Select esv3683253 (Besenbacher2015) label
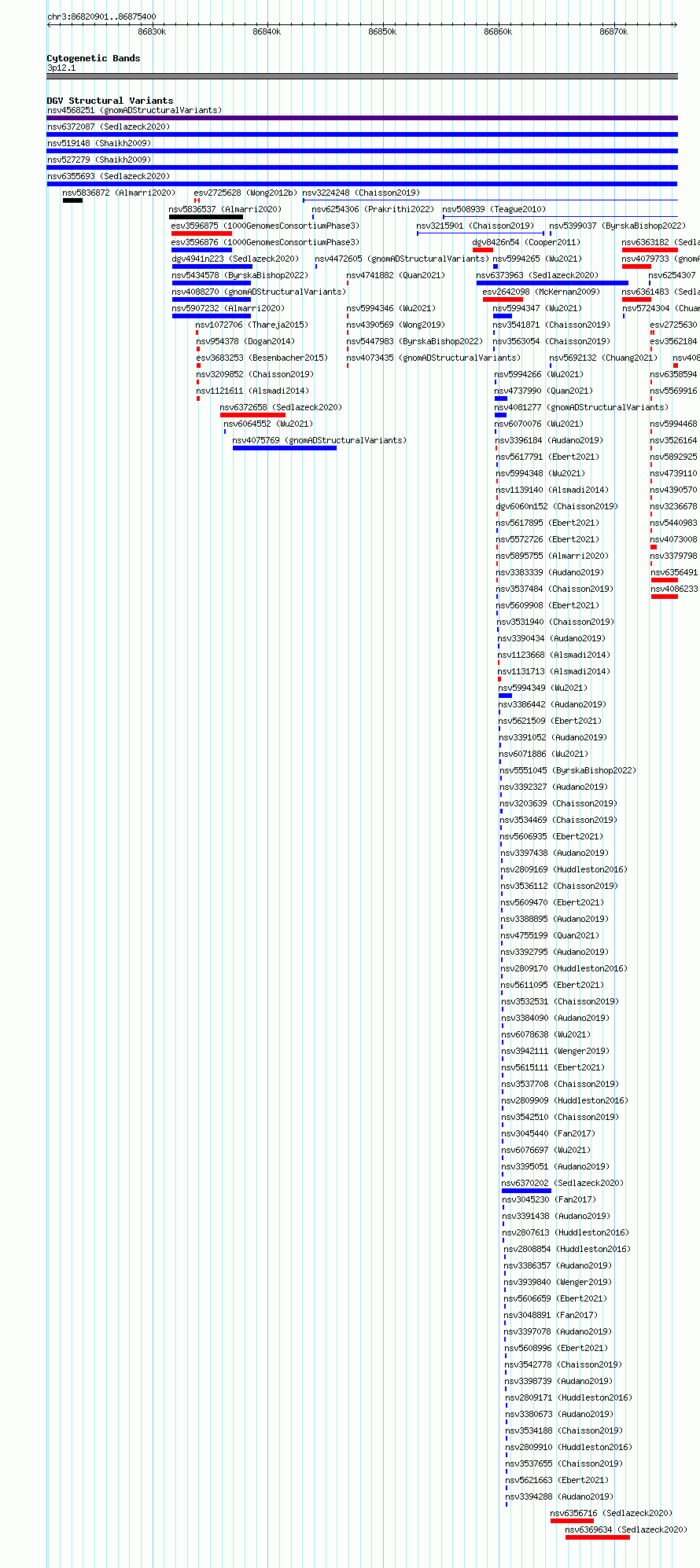The width and height of the screenshot is (700, 1568). (261, 358)
